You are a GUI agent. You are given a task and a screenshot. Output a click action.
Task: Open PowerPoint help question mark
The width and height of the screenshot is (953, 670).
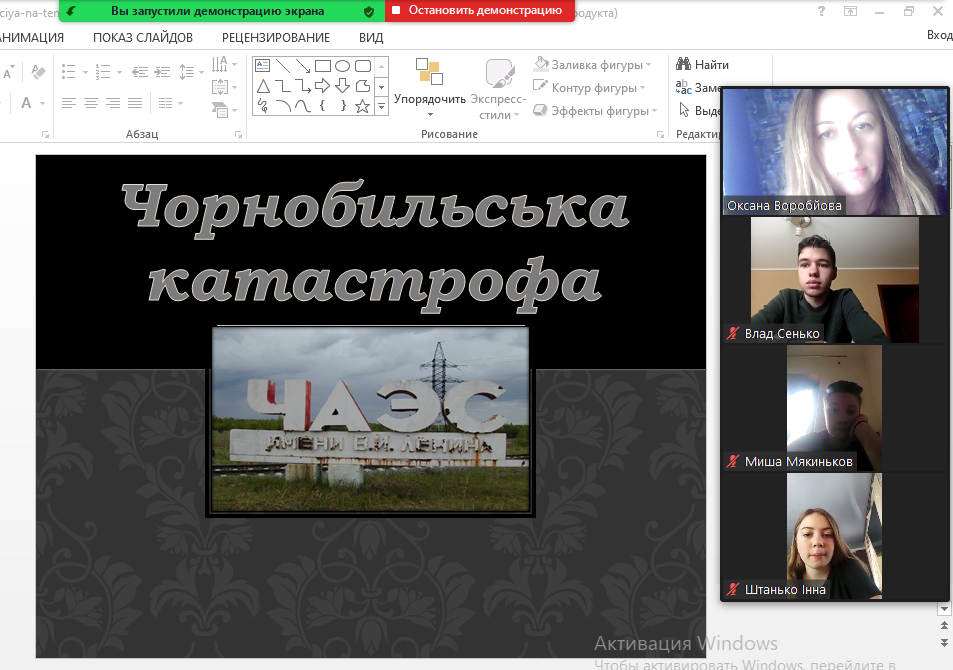(821, 12)
